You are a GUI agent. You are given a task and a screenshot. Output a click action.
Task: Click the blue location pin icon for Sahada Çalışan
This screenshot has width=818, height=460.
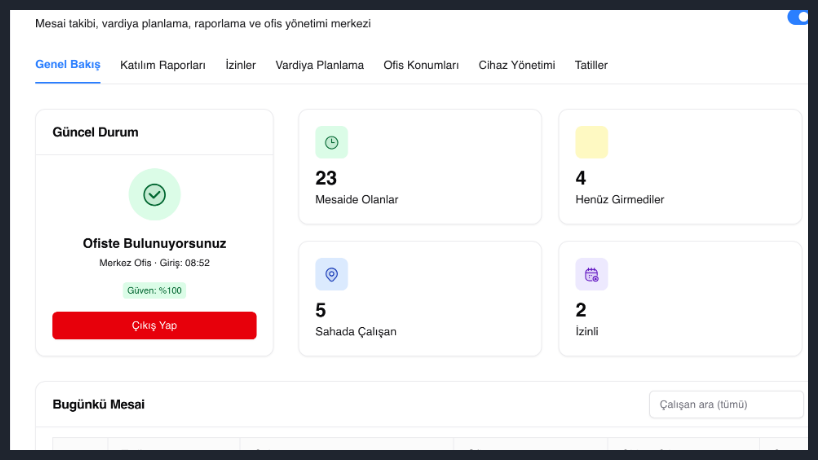click(x=331, y=274)
